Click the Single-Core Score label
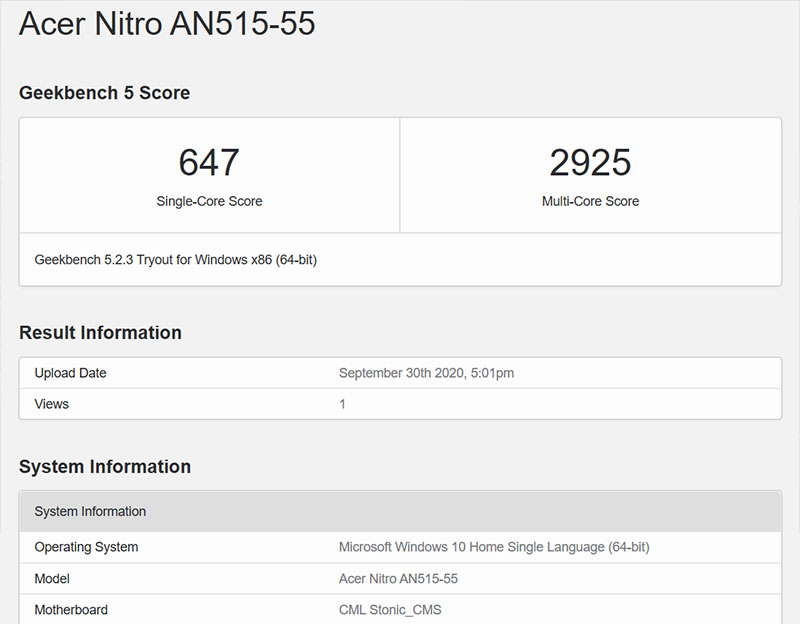 [208, 201]
